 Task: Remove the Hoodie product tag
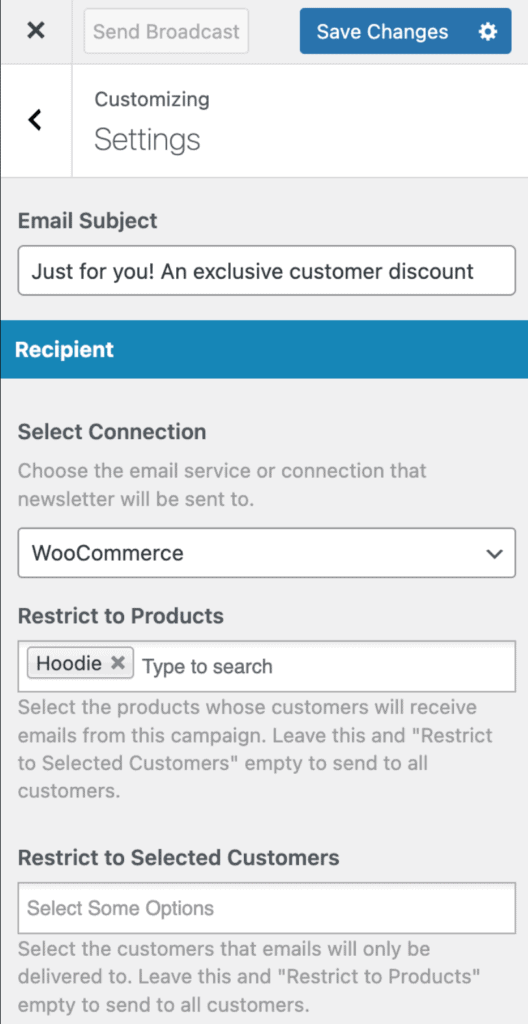pyautogui.click(x=118, y=663)
